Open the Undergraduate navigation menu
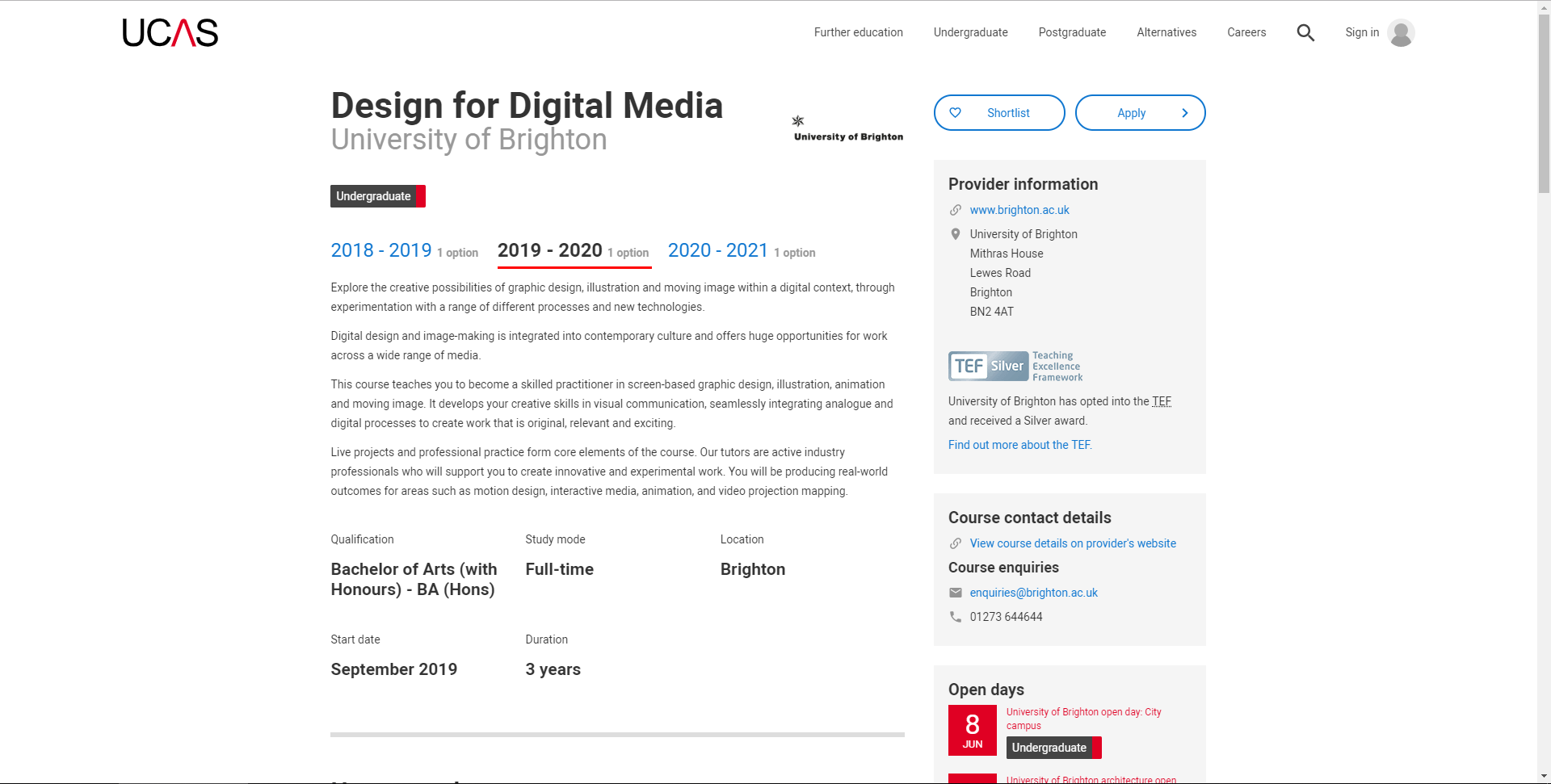The height and width of the screenshot is (784, 1551). [x=970, y=32]
